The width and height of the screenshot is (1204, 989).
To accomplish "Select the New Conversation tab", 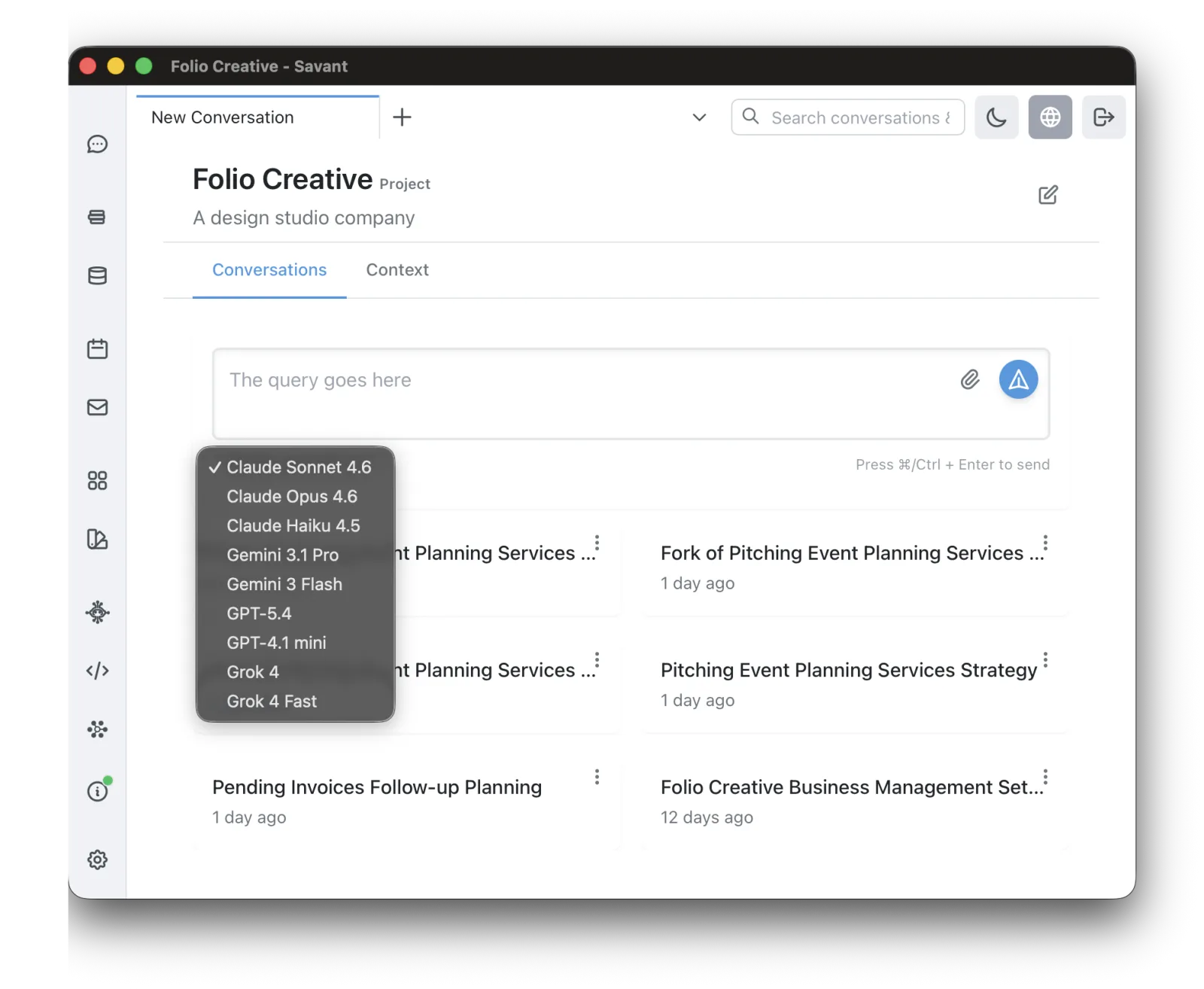I will 258,117.
